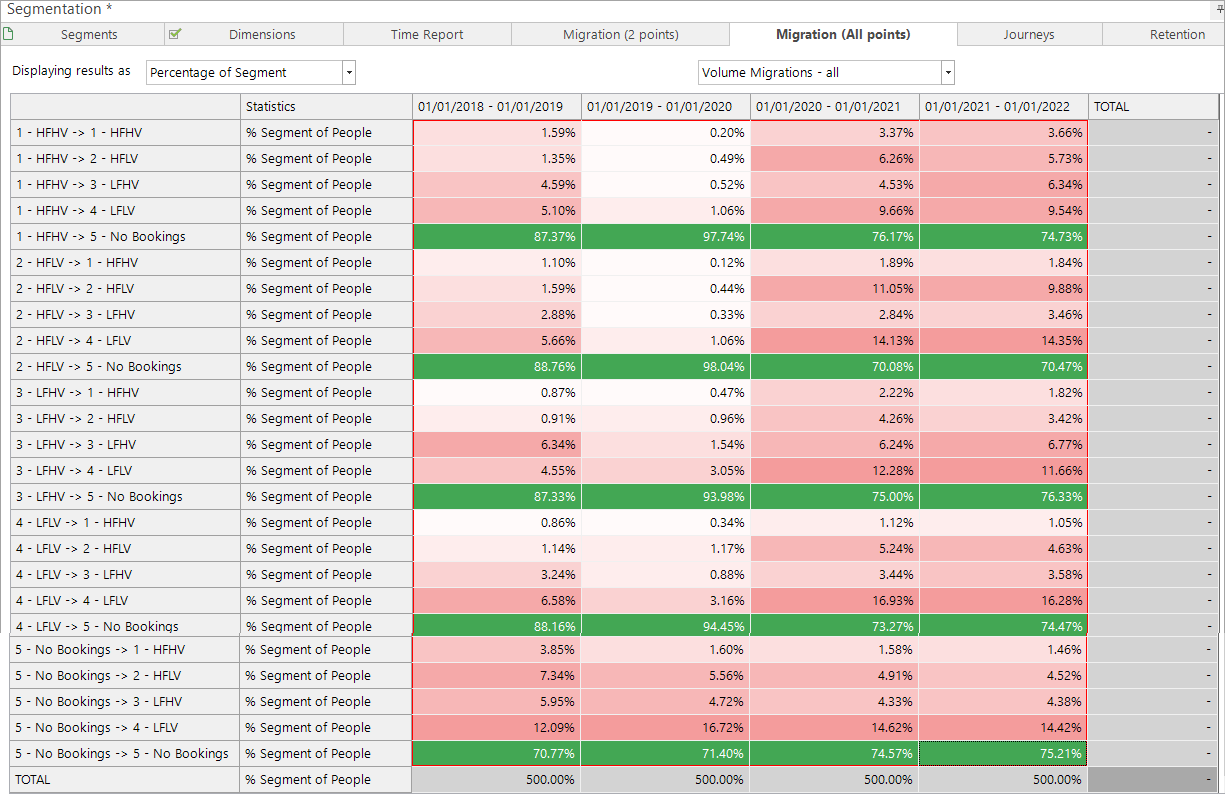This screenshot has height=799, width=1225.
Task: Switch to the Migration (2 points) tab
Action: click(x=621, y=34)
